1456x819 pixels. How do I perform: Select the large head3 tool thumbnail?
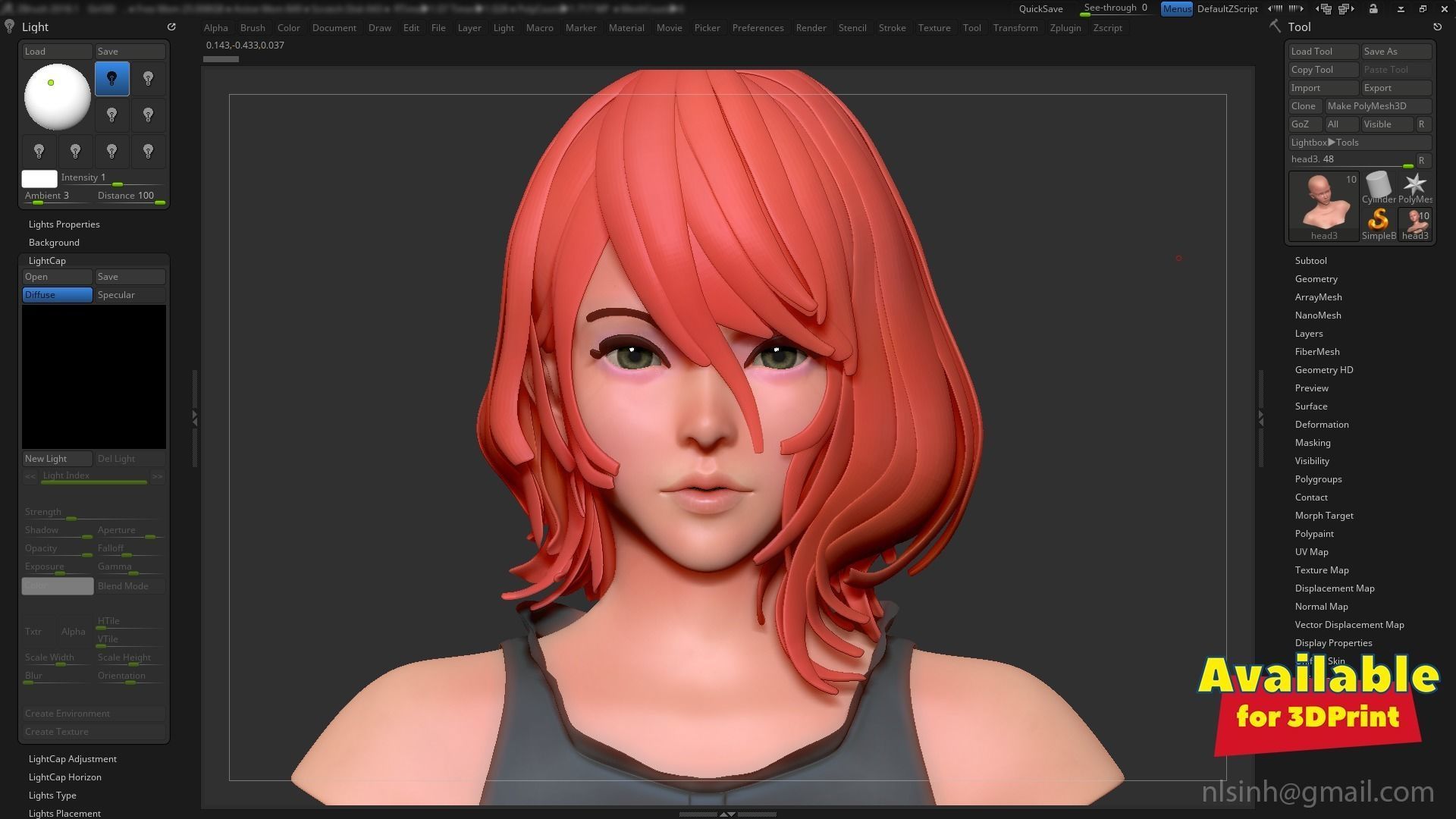pos(1323,202)
